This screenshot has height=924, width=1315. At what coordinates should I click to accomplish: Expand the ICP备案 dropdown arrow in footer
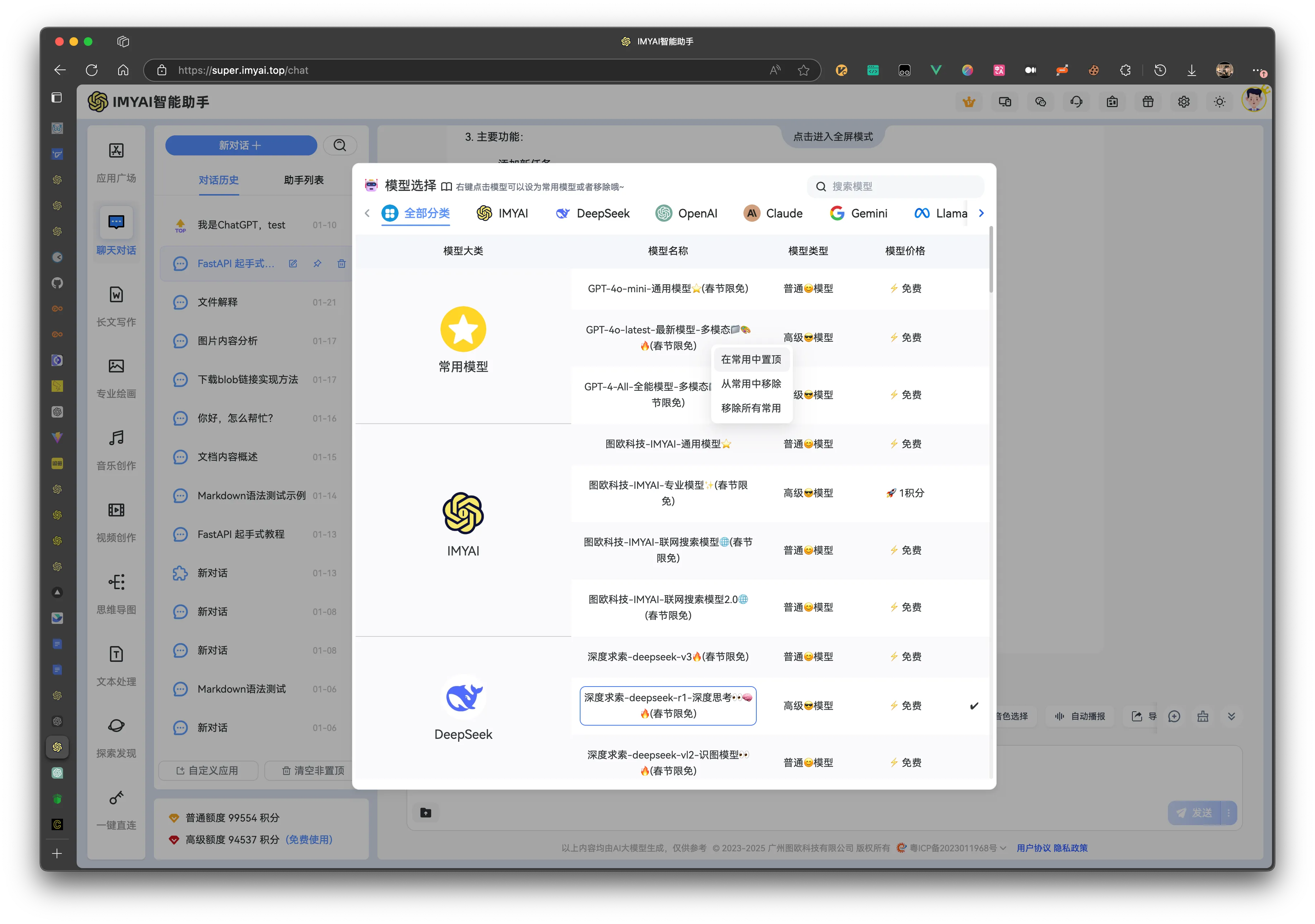(x=1003, y=848)
